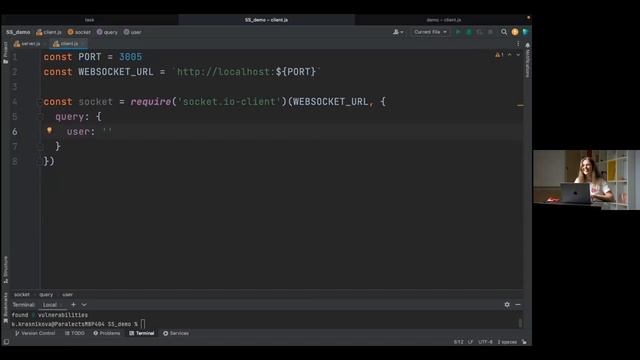The image size is (640, 360).
Task: Click client.js in the navigation bar
Action: [49, 32]
